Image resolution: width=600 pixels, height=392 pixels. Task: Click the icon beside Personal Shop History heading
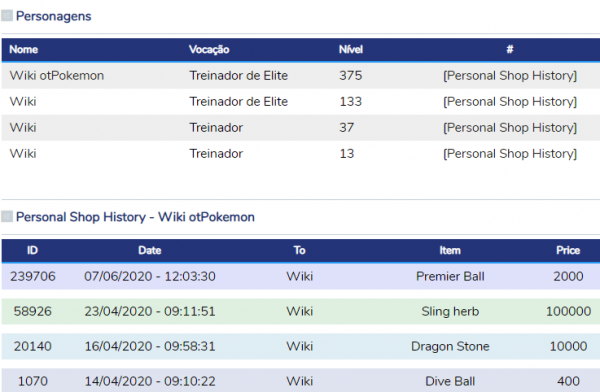pos(7,217)
